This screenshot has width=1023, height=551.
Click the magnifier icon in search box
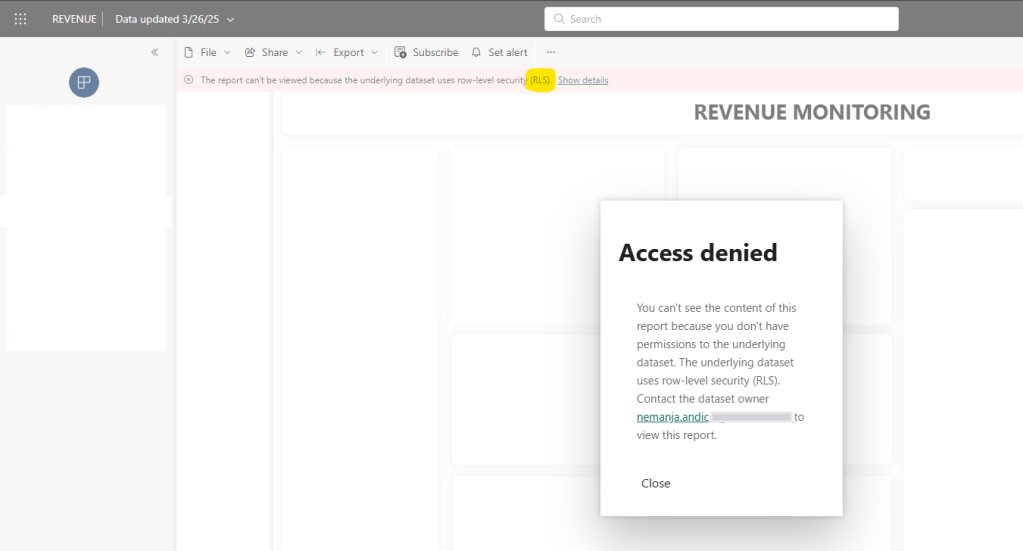point(559,19)
